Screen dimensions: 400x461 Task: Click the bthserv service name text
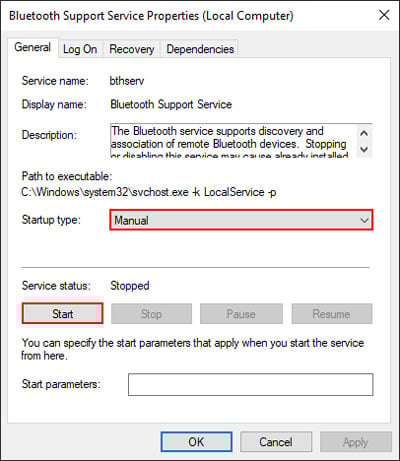tap(127, 81)
